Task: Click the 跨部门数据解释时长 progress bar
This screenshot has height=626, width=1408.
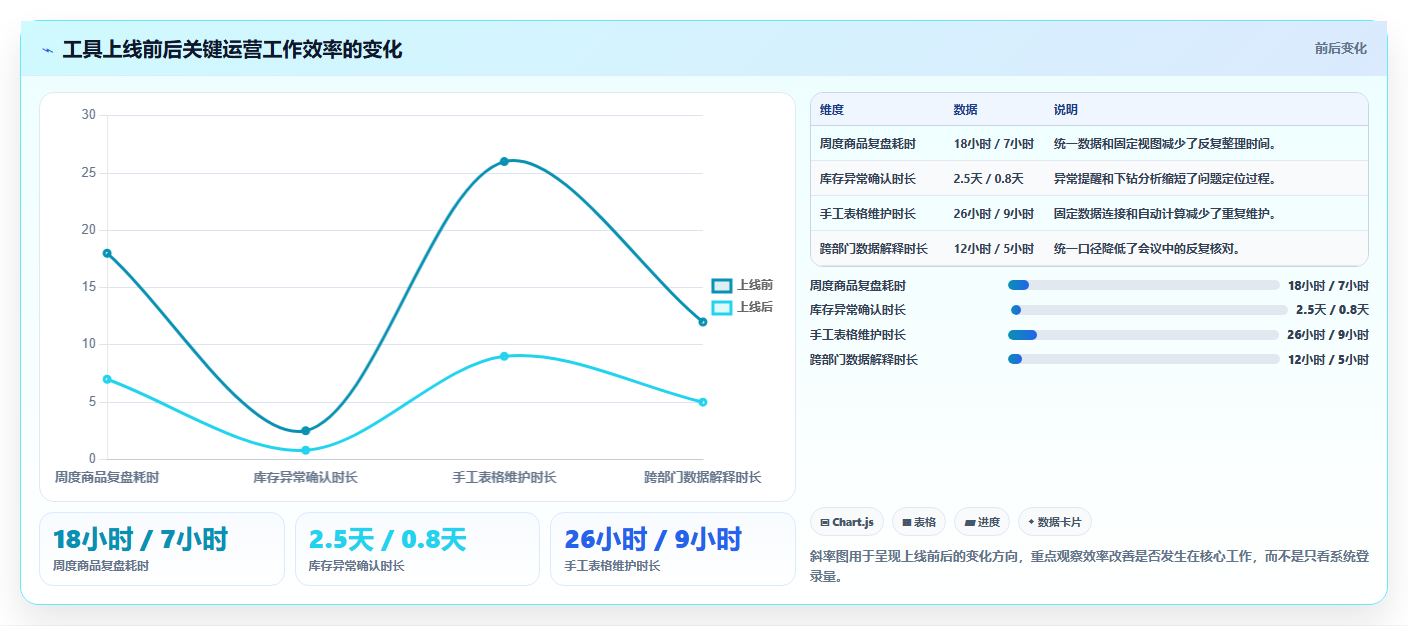Action: [x=1143, y=359]
